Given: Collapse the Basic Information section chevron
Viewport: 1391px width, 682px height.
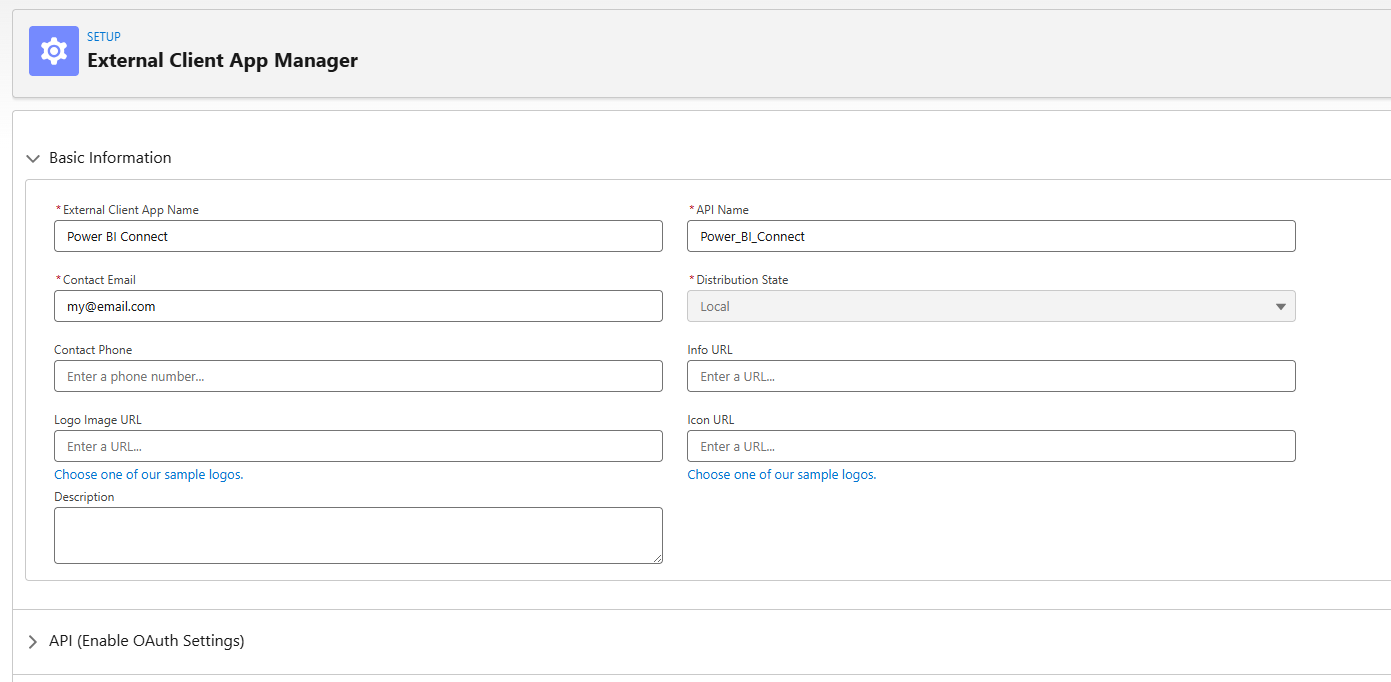Looking at the screenshot, I should [33, 158].
